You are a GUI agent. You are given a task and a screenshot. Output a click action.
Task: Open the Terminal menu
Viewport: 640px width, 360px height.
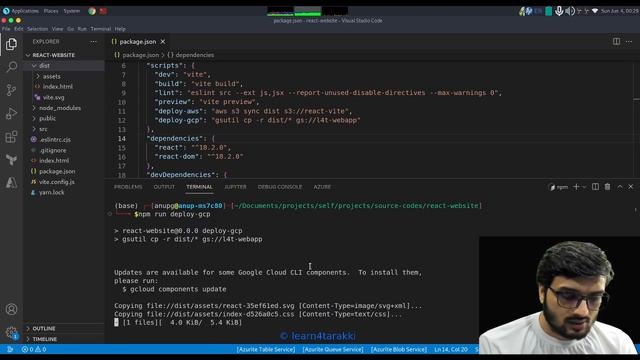tap(101, 29)
